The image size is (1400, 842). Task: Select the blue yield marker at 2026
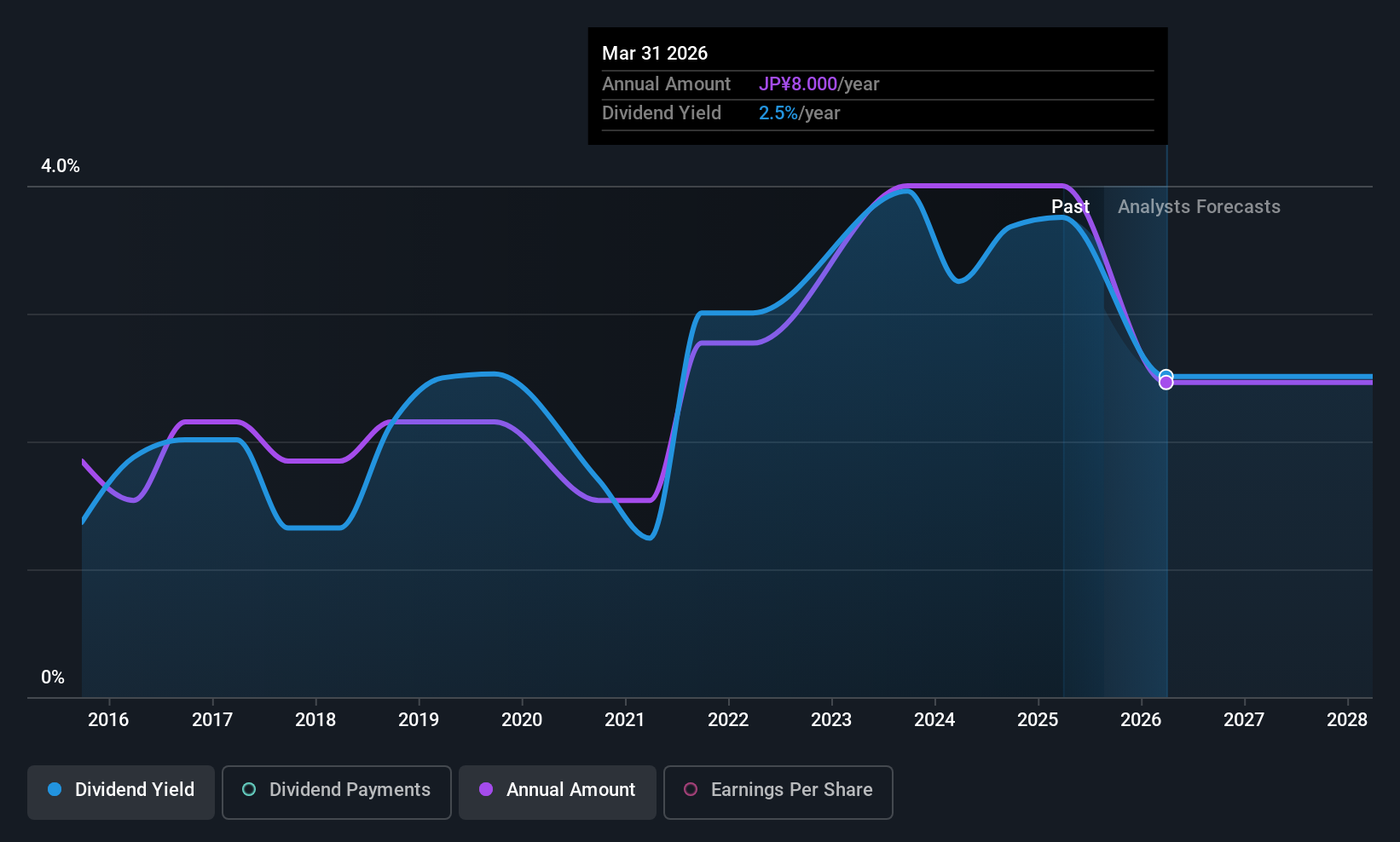click(1166, 376)
